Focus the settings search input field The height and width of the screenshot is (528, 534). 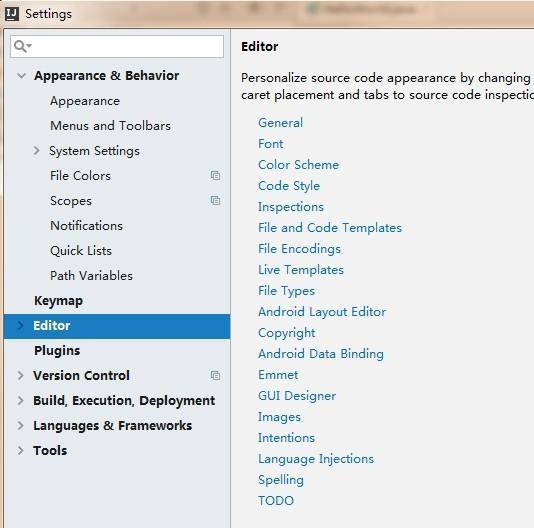tap(117, 46)
